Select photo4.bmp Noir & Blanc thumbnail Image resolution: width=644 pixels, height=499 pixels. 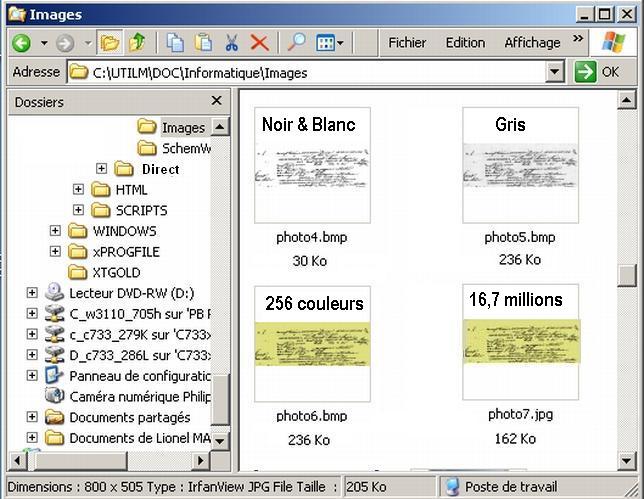(x=312, y=165)
